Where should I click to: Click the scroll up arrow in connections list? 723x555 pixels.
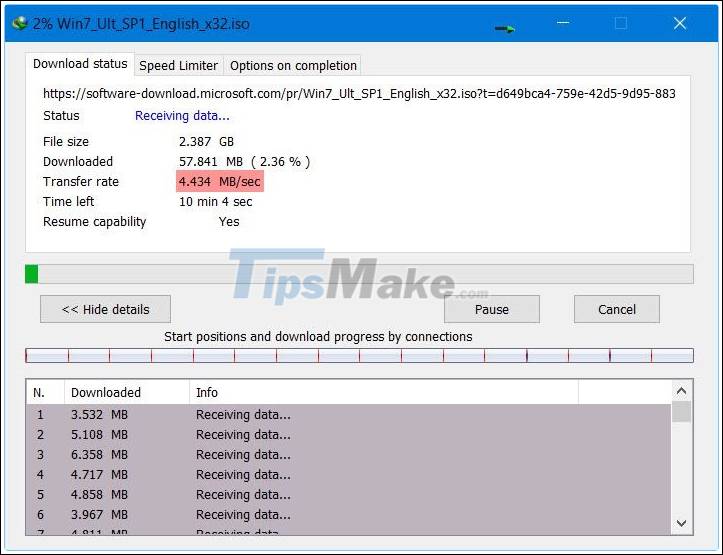pos(681,391)
